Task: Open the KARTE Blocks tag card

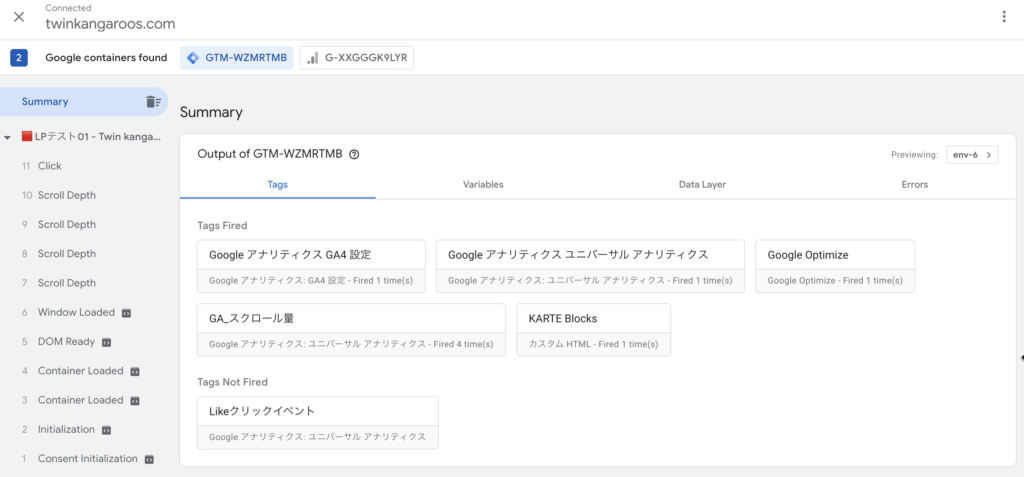Action: 593,330
